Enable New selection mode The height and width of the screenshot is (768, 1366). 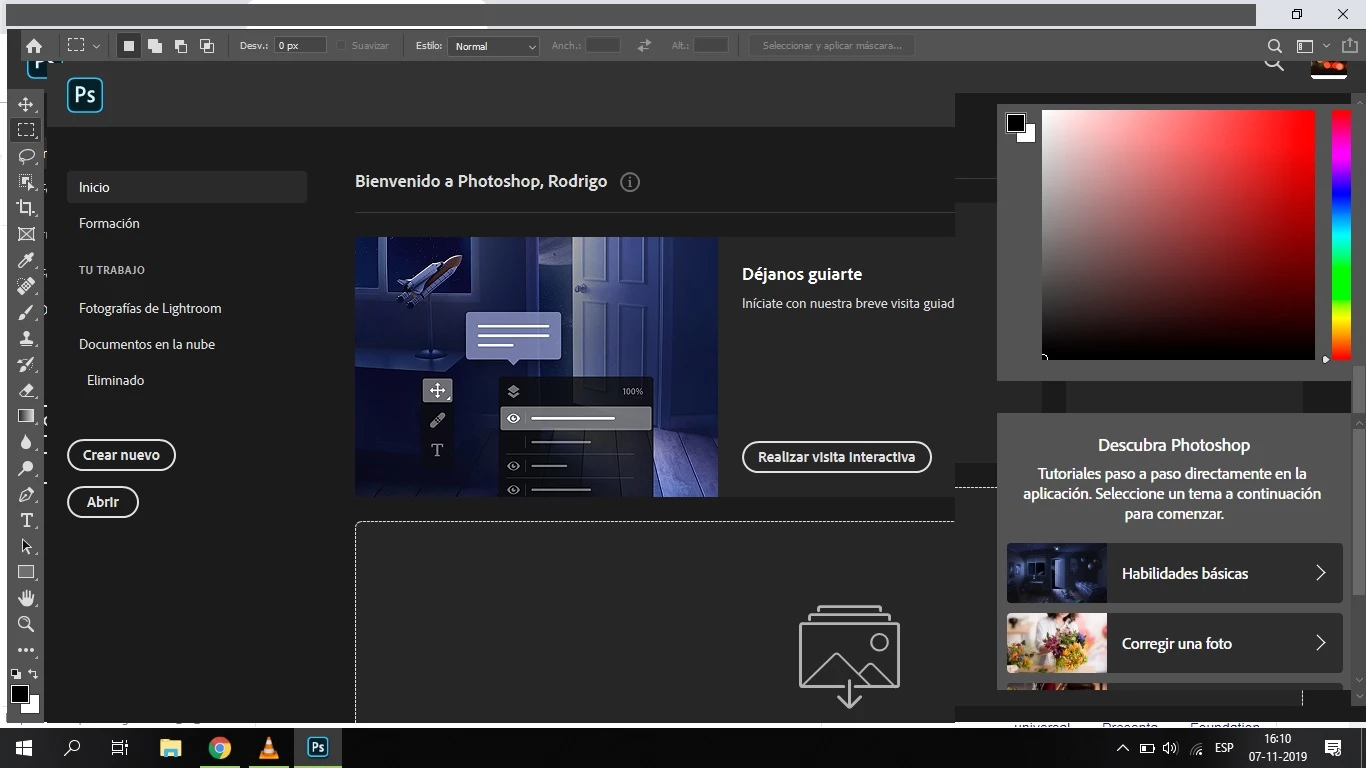point(129,46)
